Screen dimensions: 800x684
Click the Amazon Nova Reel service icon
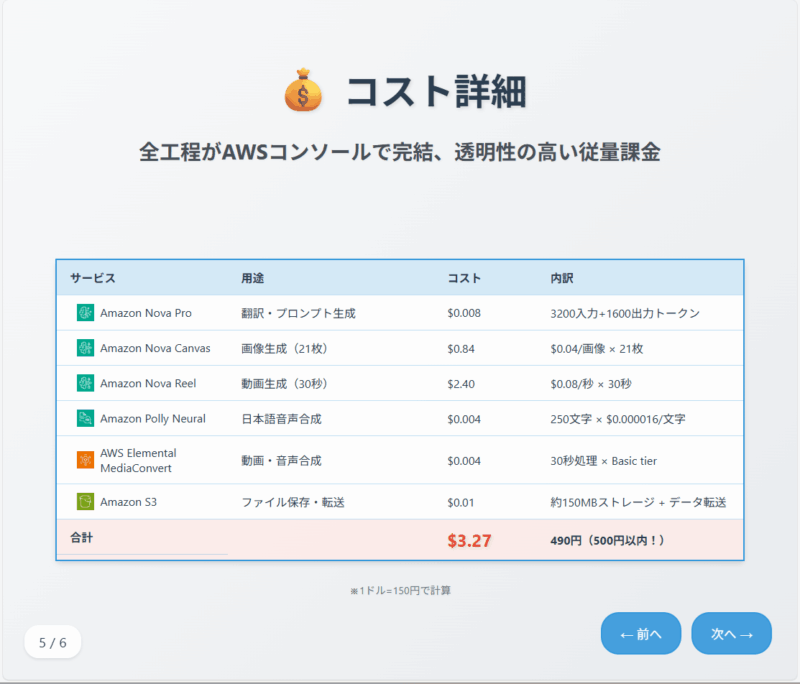[85, 383]
